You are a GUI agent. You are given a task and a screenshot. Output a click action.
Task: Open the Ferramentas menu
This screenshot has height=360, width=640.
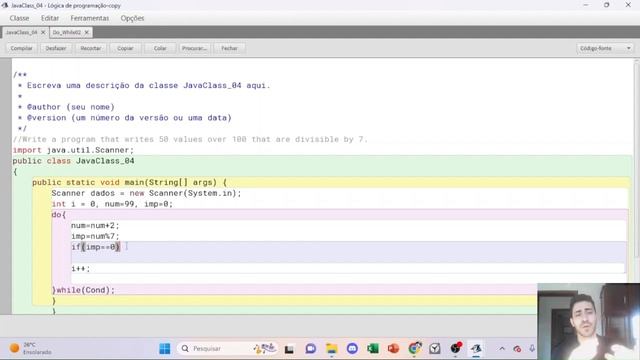tap(90, 18)
